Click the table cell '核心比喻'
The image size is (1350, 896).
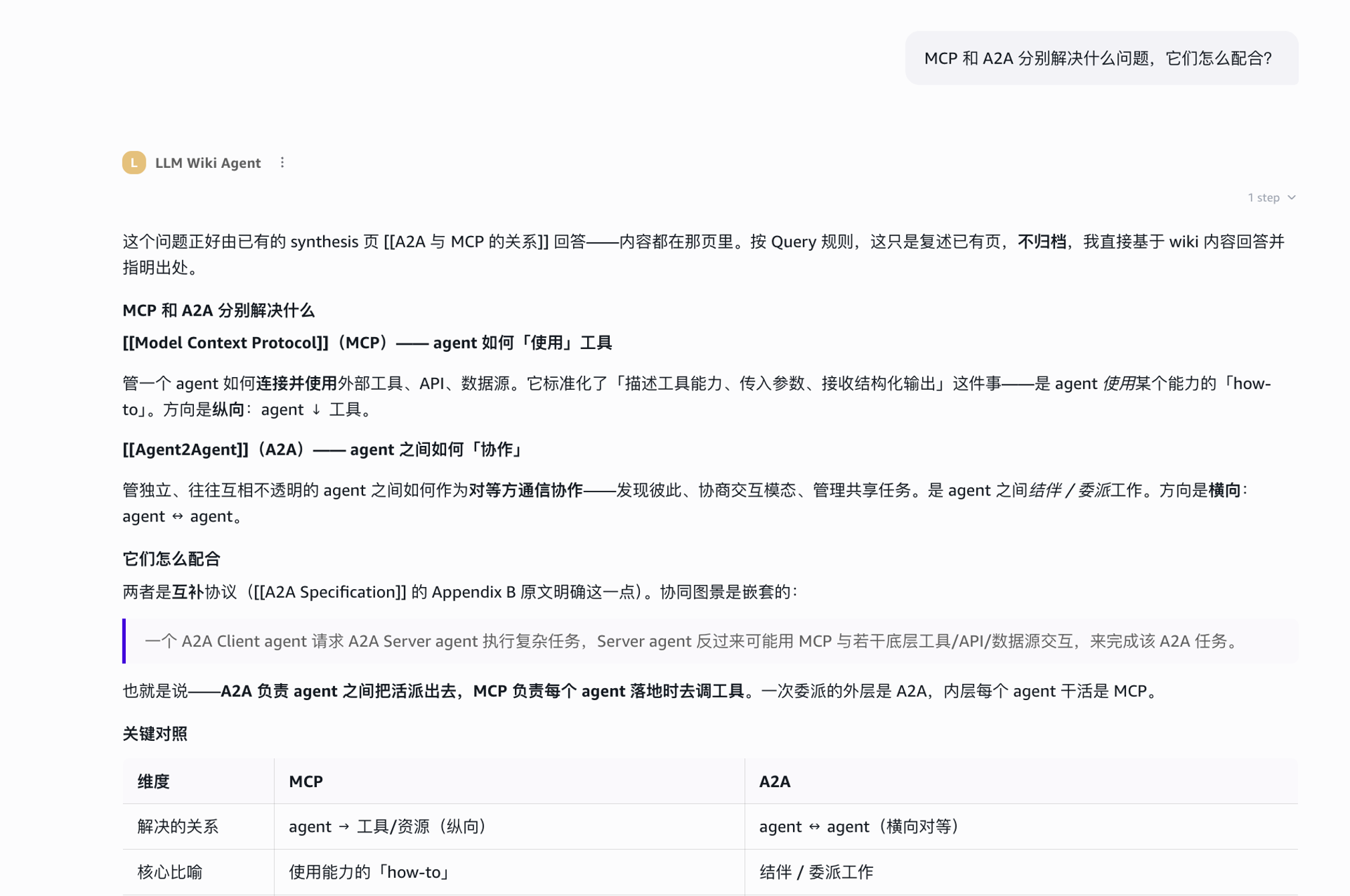(x=198, y=872)
